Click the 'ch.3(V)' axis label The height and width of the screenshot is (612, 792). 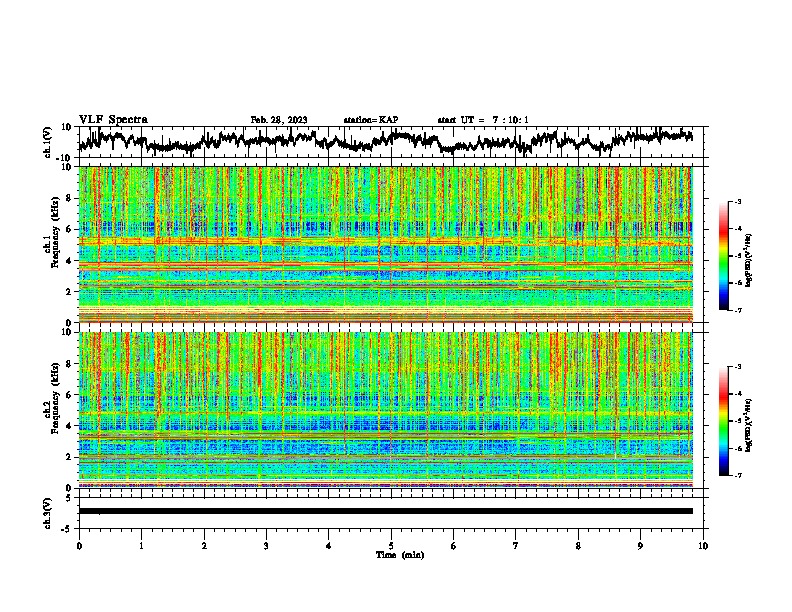point(48,513)
